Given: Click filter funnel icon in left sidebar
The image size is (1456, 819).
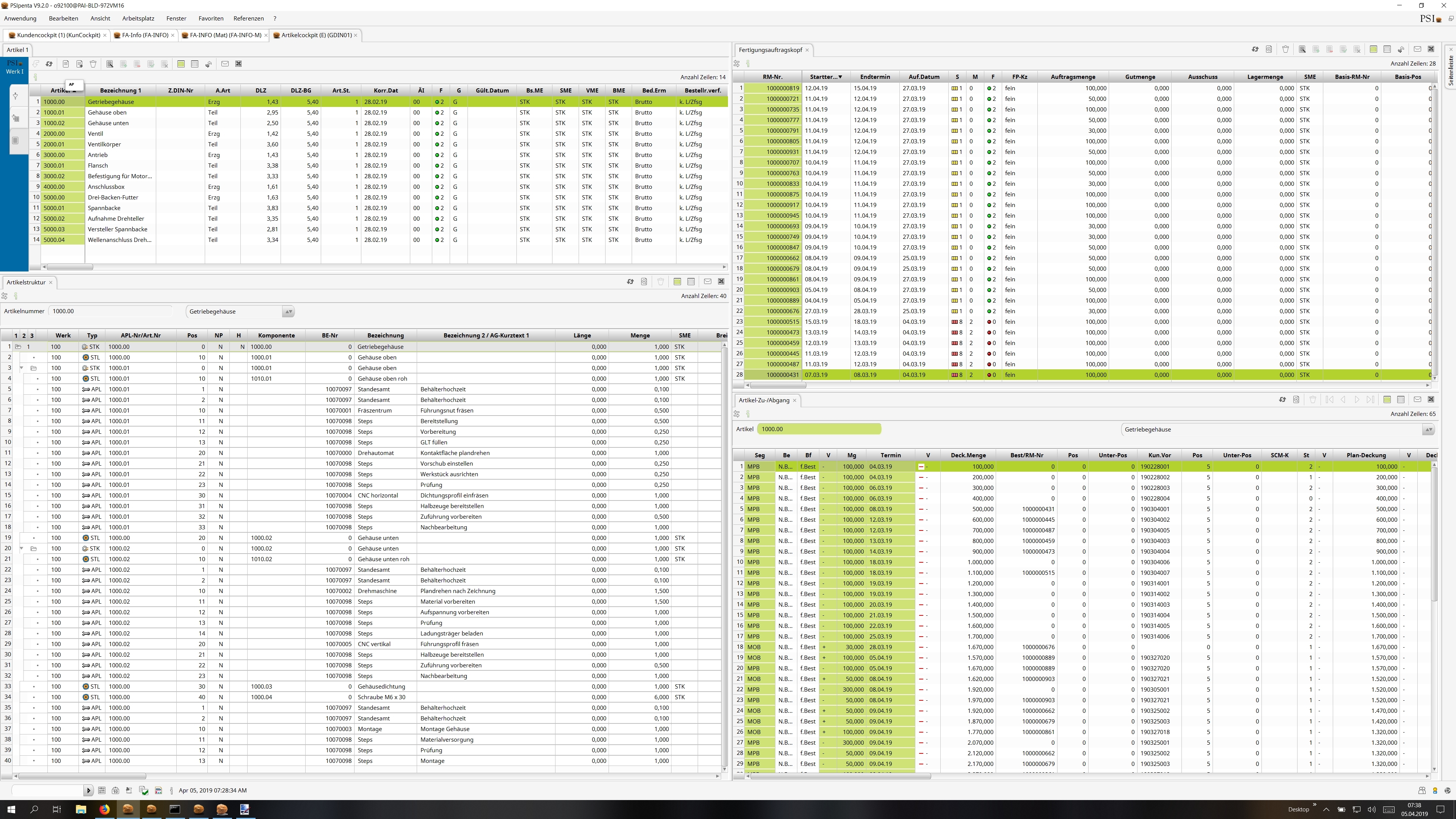Looking at the screenshot, I should (15, 96).
